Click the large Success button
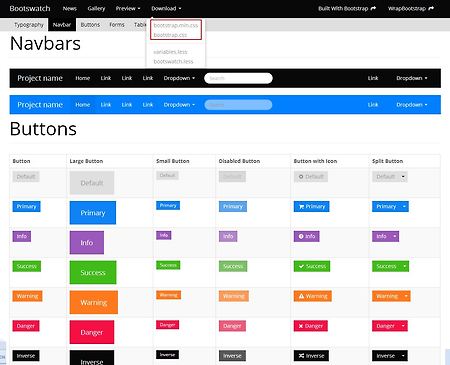 pos(93,273)
